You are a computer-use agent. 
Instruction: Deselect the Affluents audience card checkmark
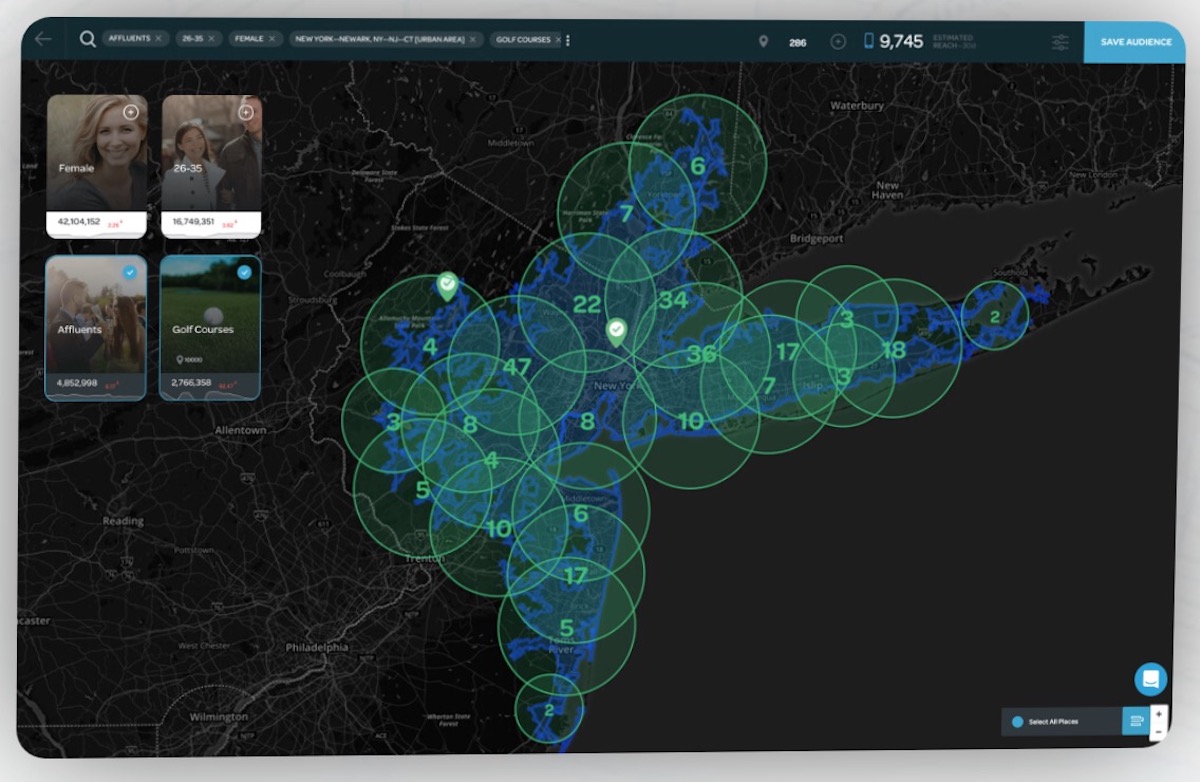[129, 272]
